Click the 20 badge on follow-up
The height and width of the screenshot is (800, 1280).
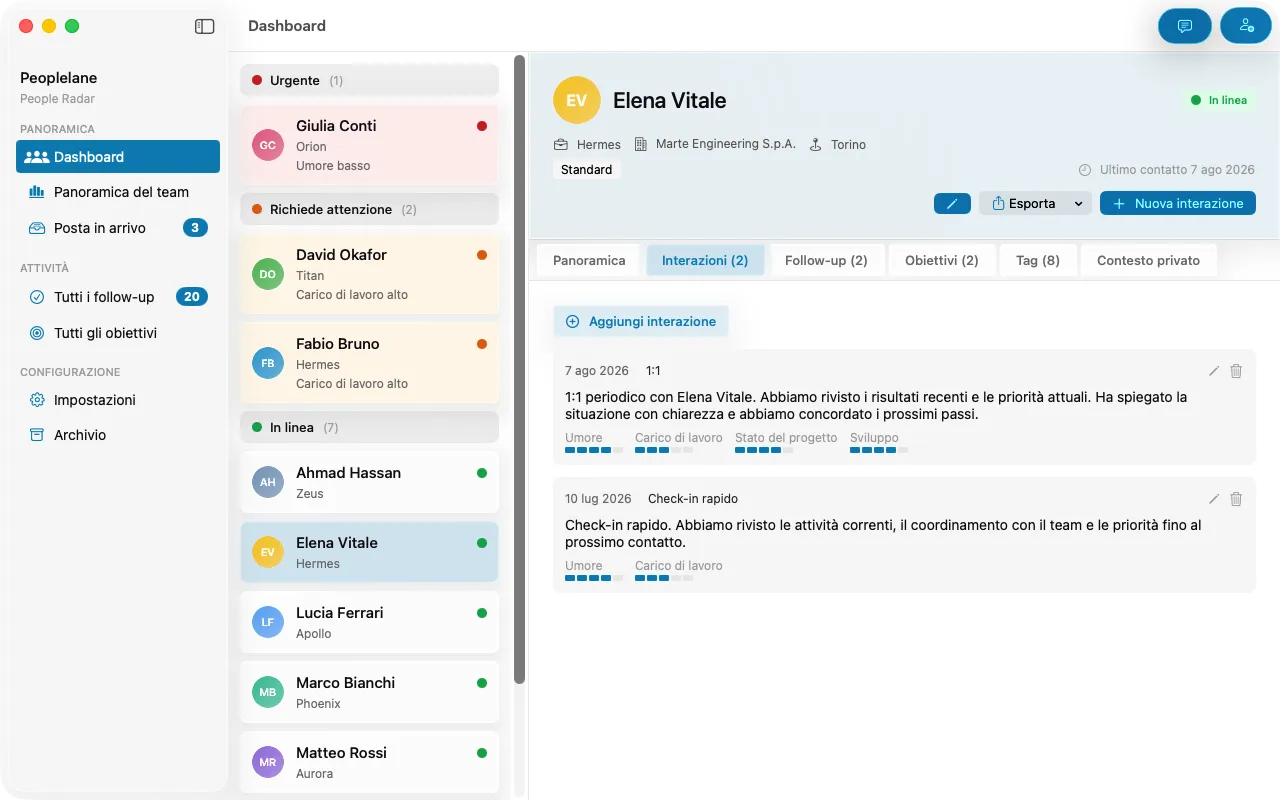[x=192, y=297]
